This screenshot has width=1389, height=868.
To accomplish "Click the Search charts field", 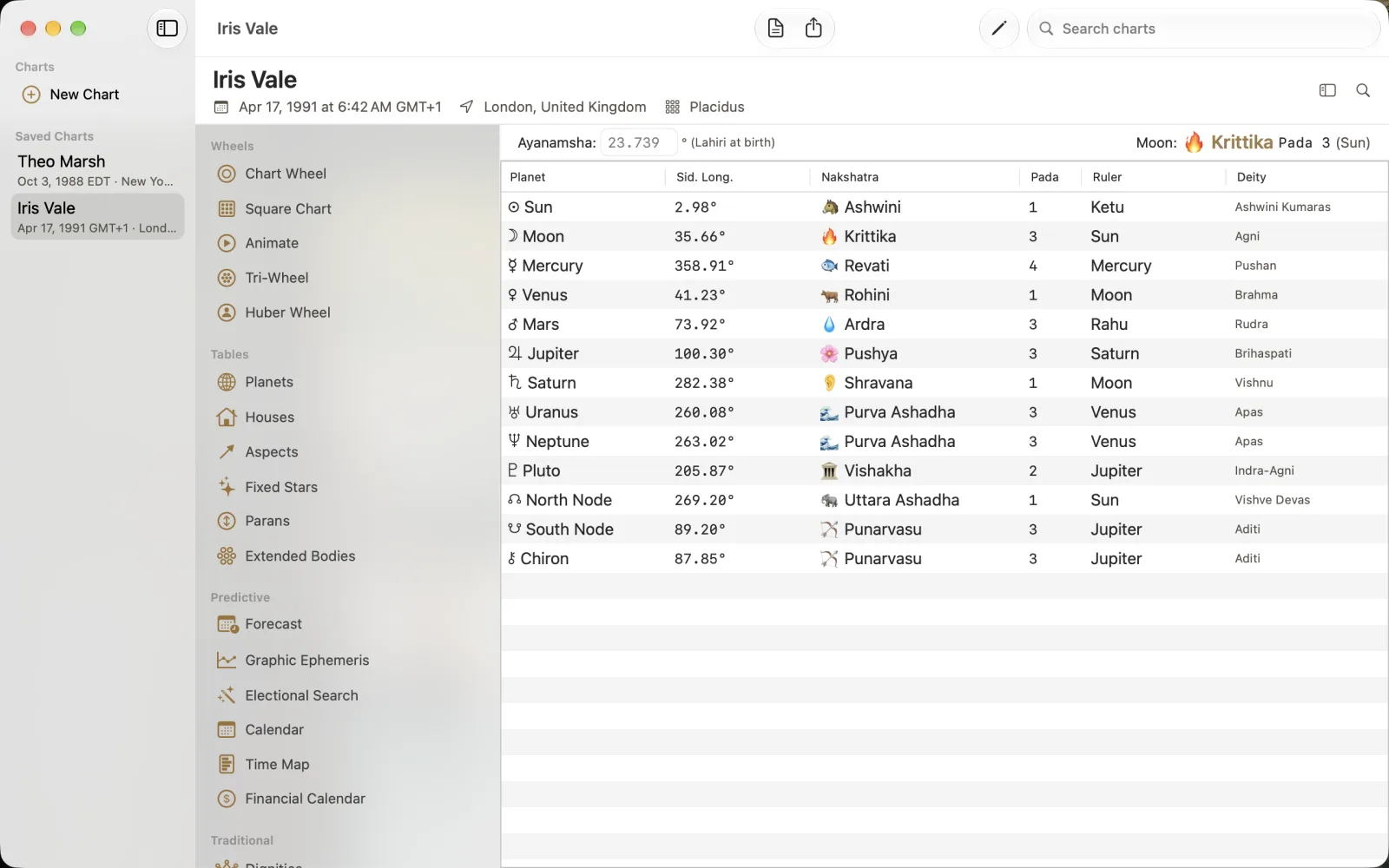I will pos(1203,29).
